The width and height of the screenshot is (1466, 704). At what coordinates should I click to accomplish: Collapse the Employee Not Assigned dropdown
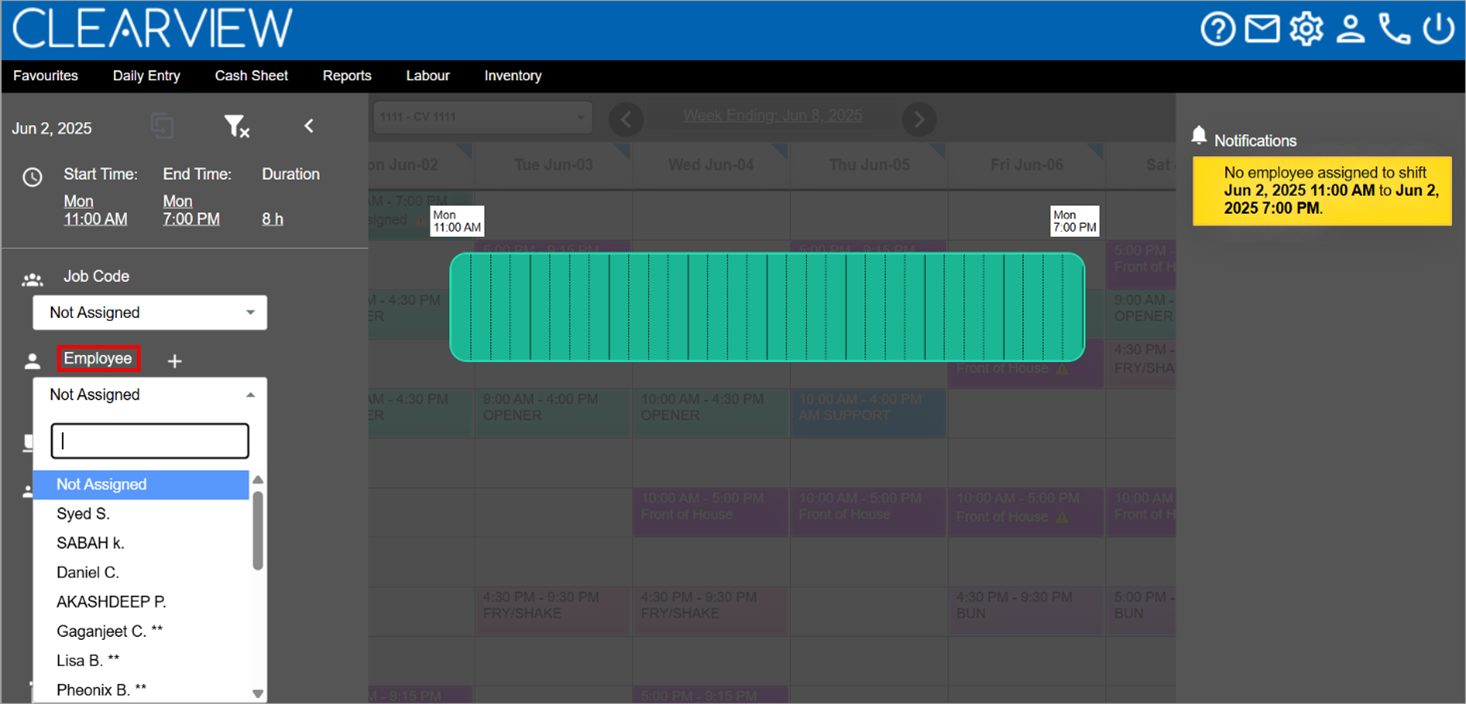click(x=150, y=395)
